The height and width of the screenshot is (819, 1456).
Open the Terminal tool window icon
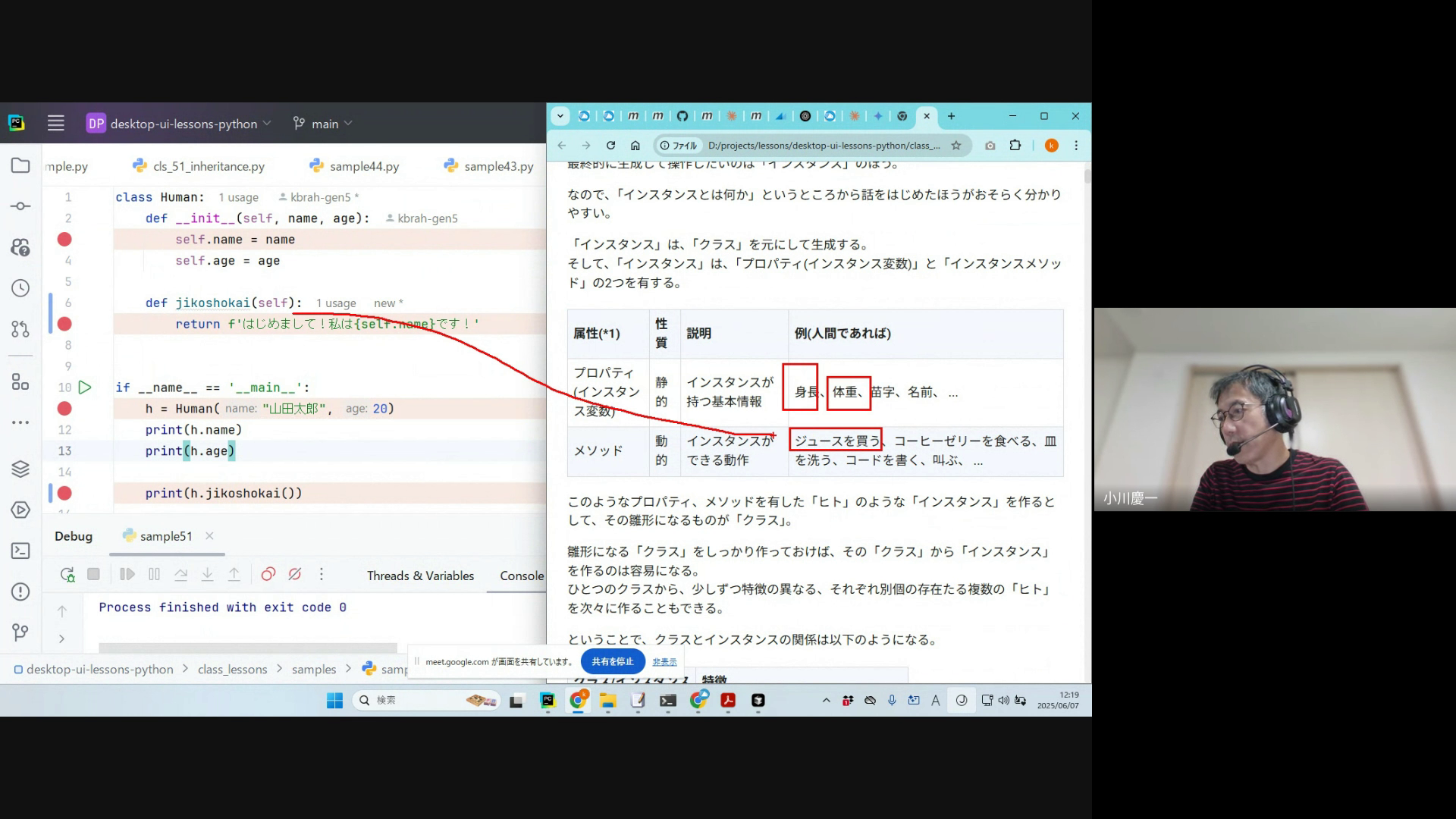(20, 551)
